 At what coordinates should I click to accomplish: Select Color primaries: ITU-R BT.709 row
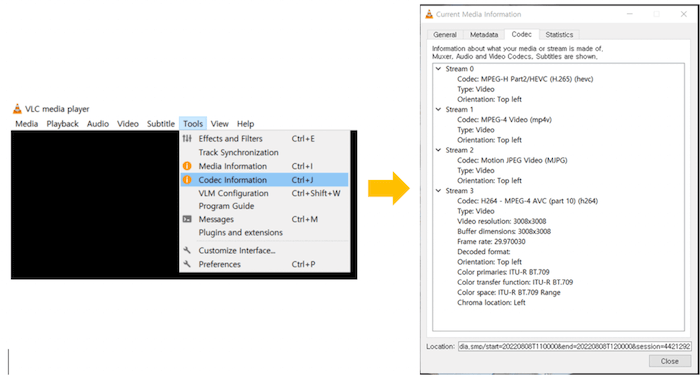[x=503, y=272]
